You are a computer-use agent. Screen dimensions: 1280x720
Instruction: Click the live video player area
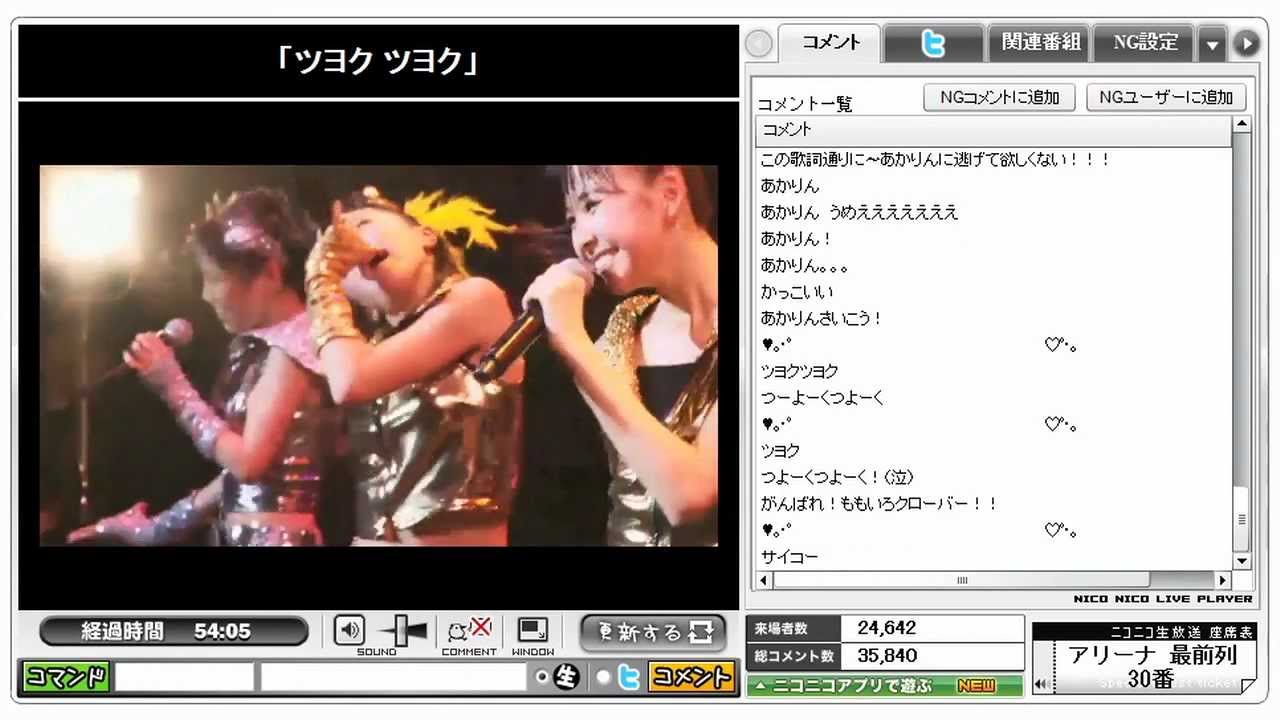(379, 355)
